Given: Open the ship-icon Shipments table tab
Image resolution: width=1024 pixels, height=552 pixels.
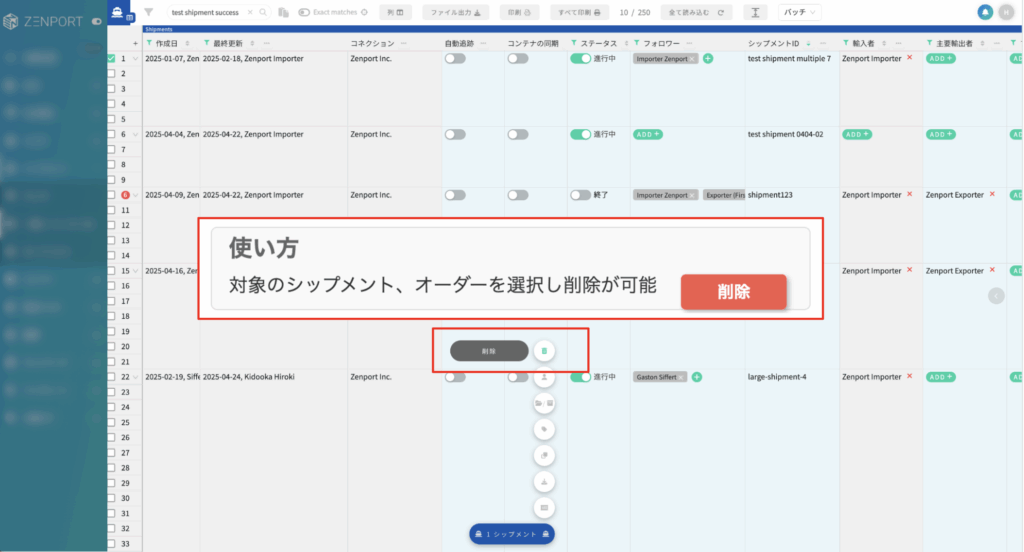Looking at the screenshot, I should click(118, 12).
